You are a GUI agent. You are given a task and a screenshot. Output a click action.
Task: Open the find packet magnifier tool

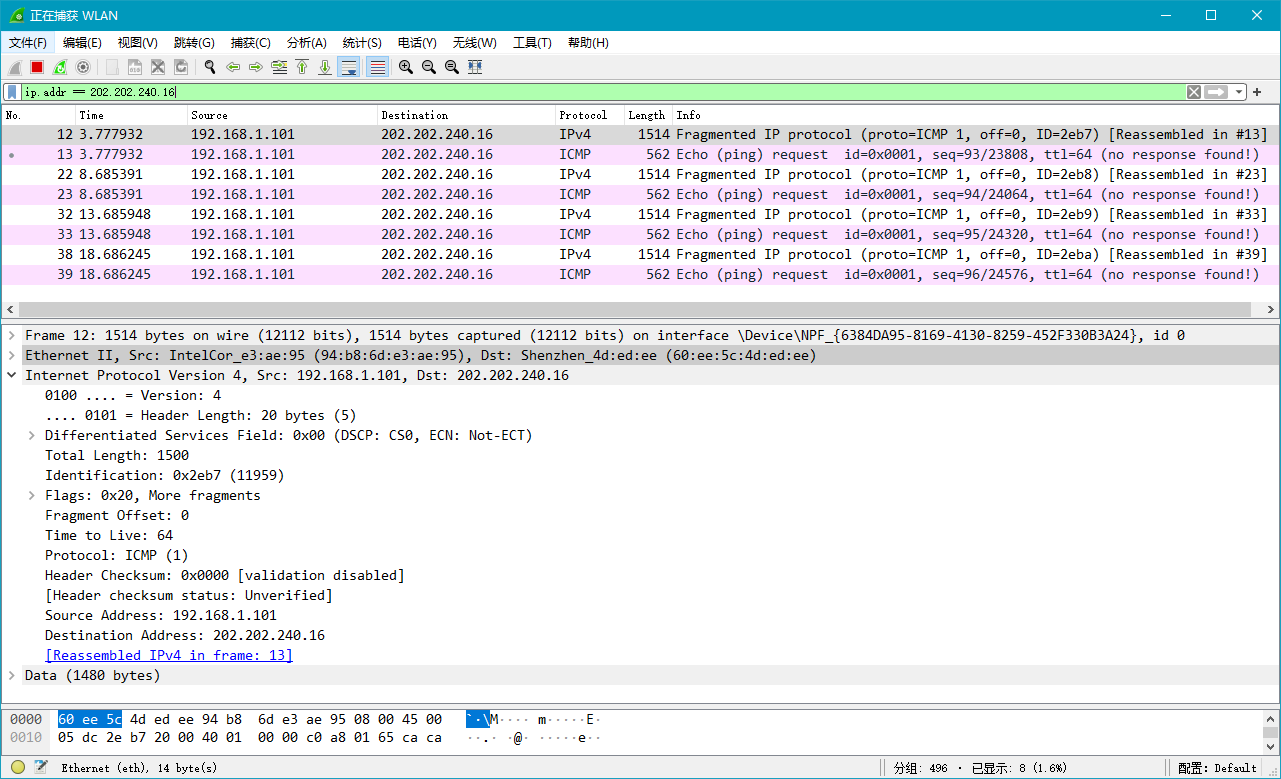point(210,67)
